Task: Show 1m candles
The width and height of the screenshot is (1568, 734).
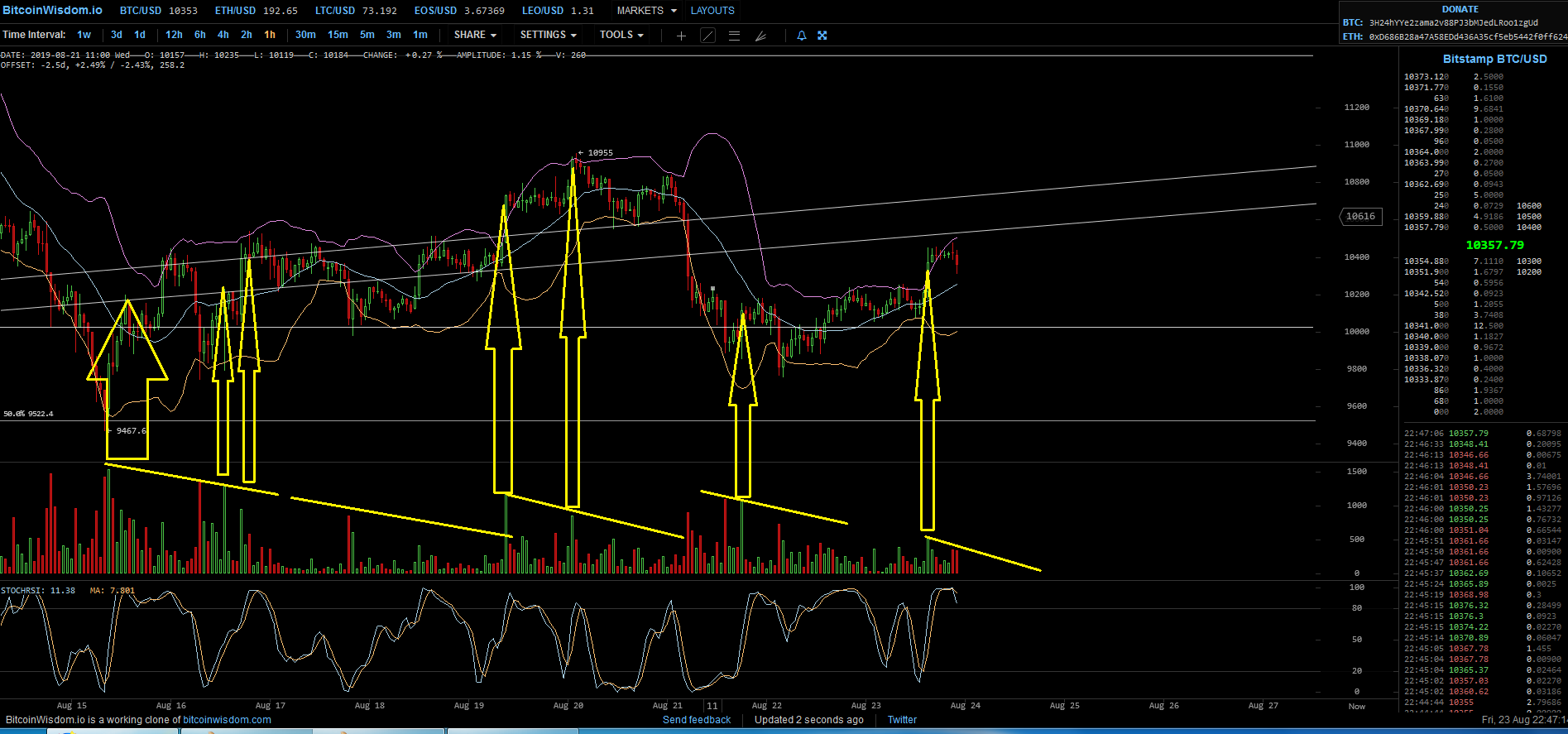Action: tap(420, 35)
